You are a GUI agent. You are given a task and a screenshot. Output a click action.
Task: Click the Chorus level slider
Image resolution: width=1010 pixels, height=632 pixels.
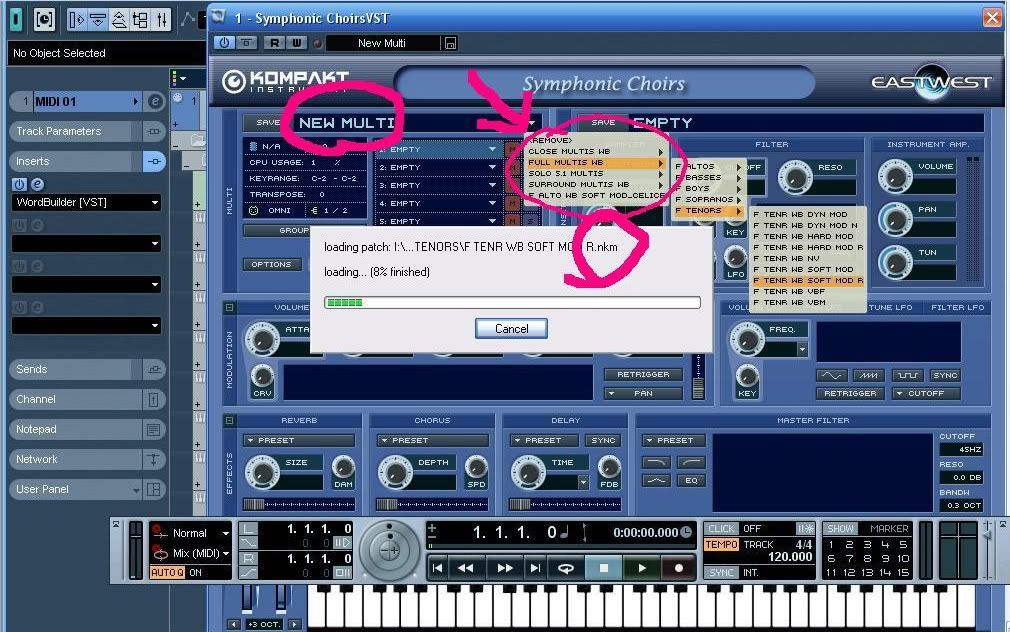(x=432, y=504)
